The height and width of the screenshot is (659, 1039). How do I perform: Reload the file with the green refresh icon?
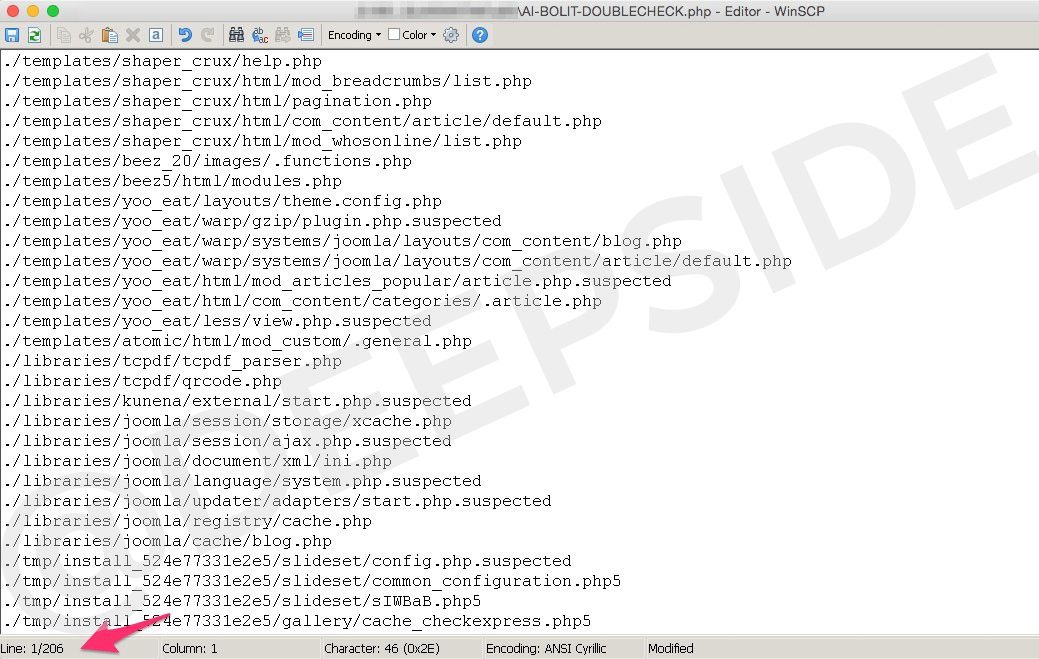coord(34,35)
